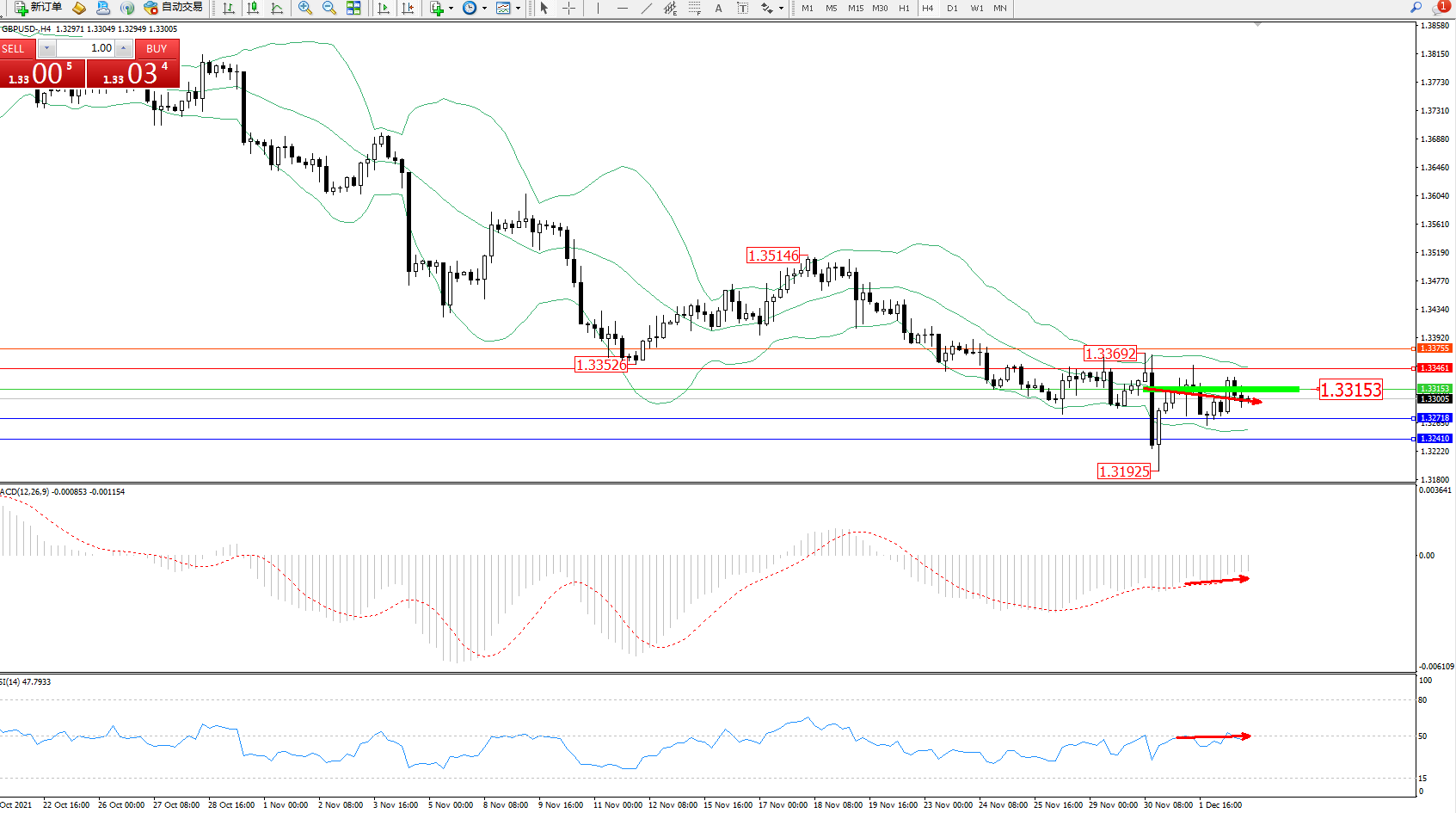Screen dimensions: 1456x813
Task: Click the lot volume input field
Action: click(86, 48)
